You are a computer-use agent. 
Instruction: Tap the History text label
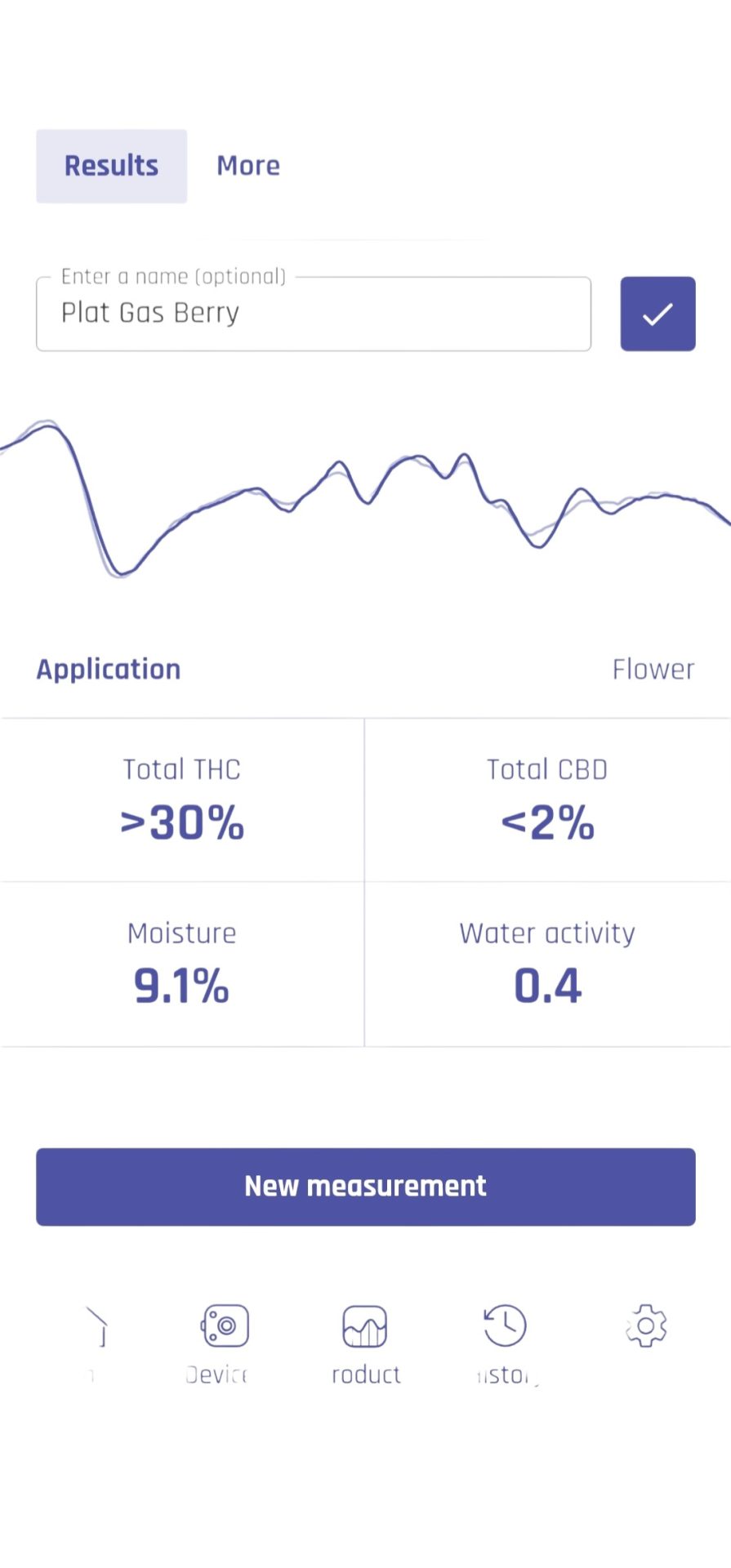tap(506, 1375)
